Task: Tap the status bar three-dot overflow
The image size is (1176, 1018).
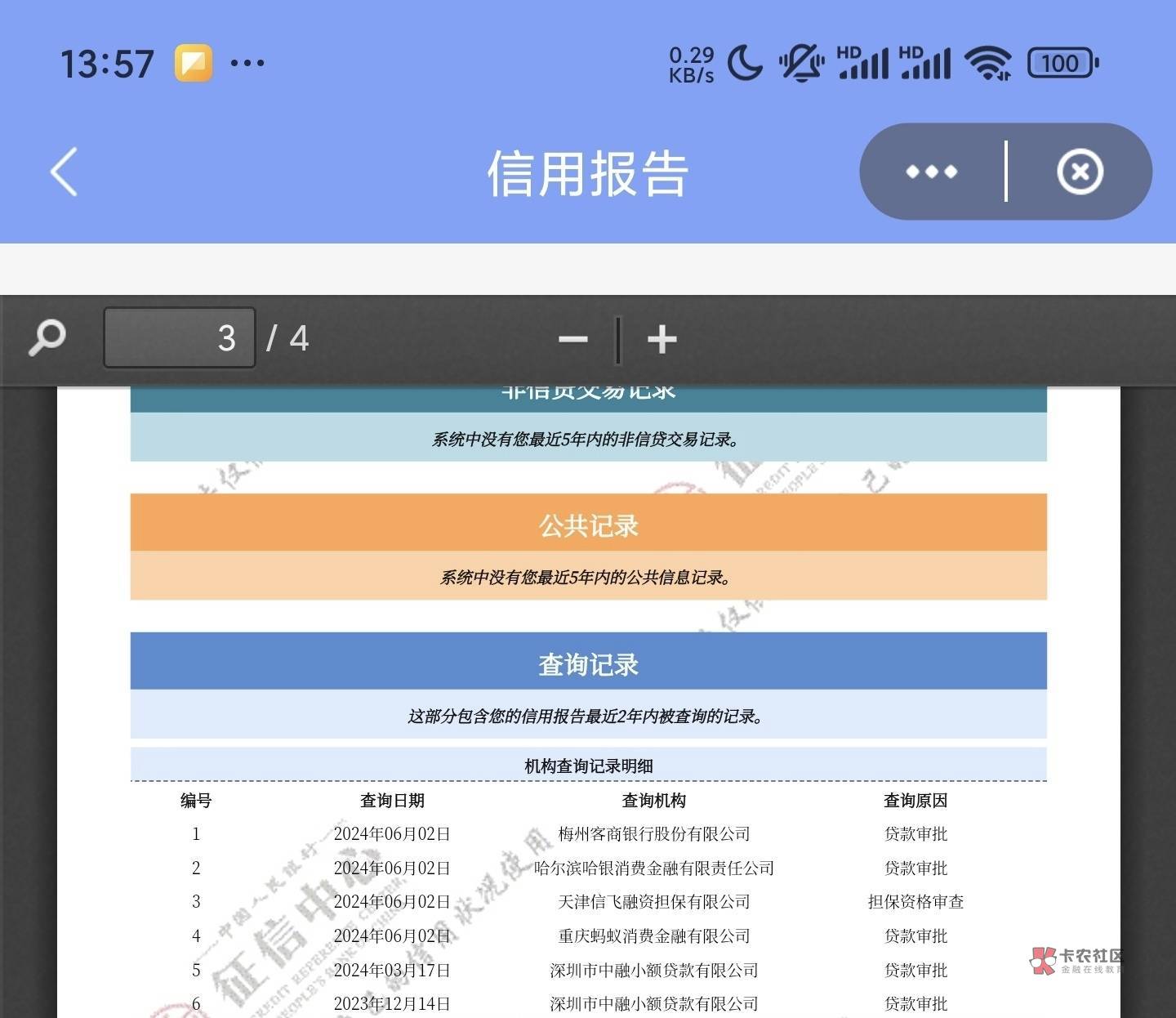Action: coord(247,63)
